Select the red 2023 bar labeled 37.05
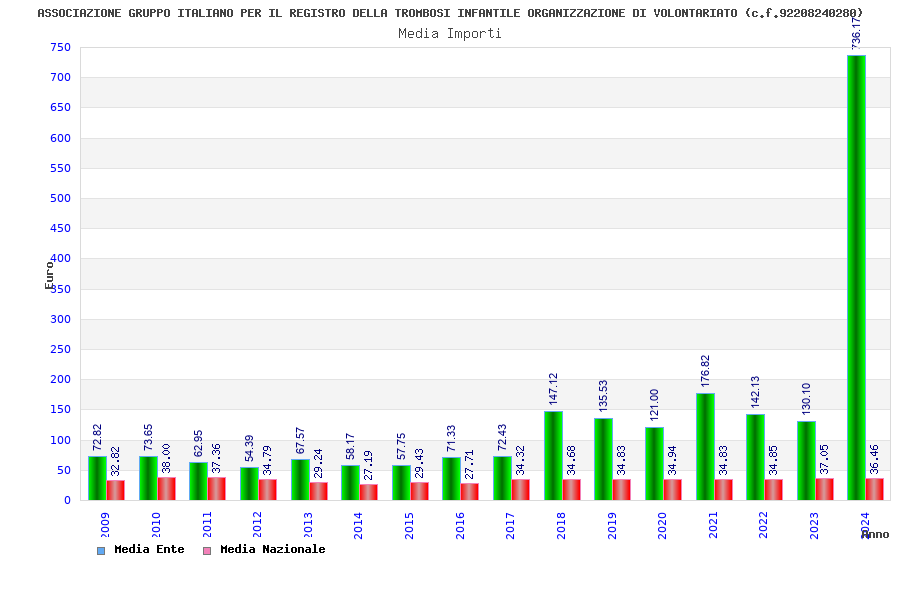 pyautogui.click(x=825, y=489)
